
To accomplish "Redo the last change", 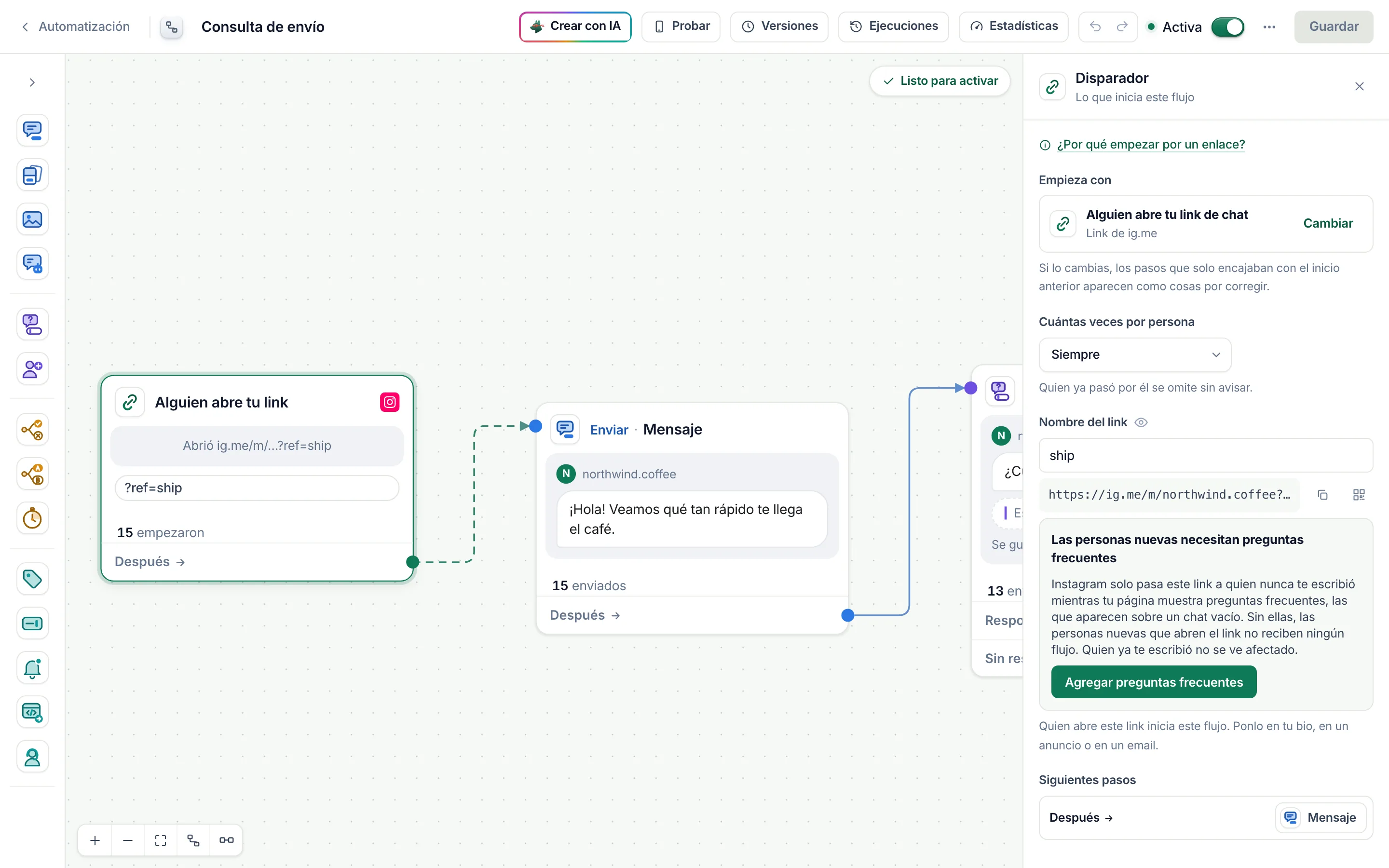I will [1122, 27].
